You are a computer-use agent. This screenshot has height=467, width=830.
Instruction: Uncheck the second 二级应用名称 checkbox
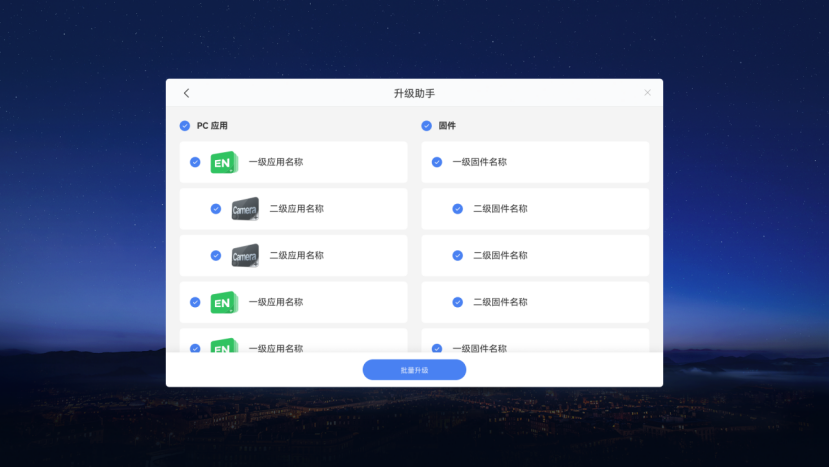point(216,255)
